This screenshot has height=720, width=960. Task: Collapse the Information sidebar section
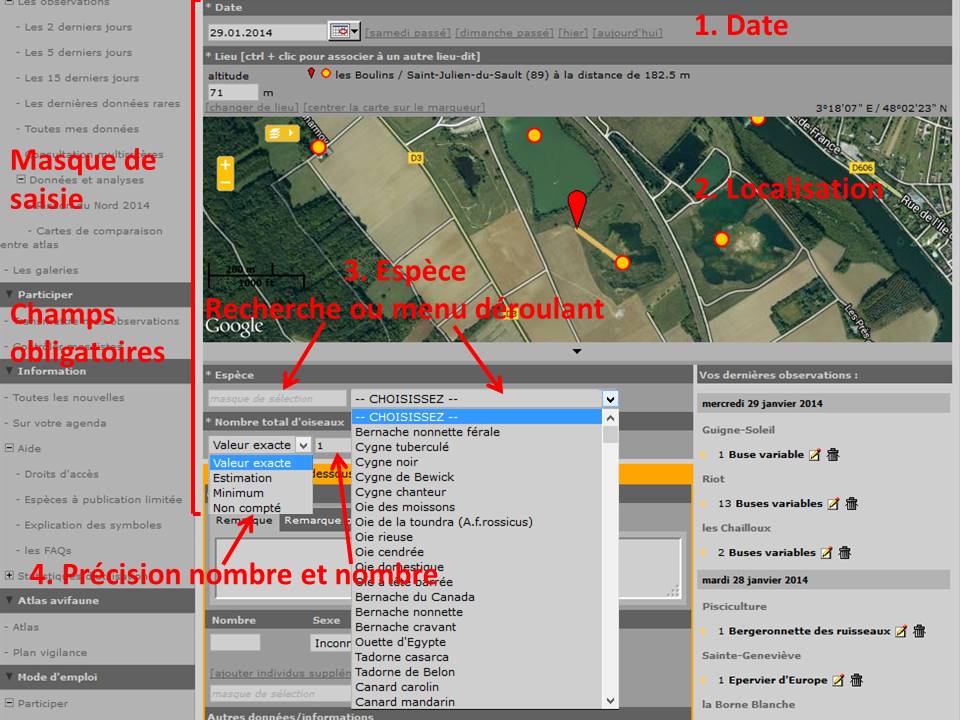[9, 371]
